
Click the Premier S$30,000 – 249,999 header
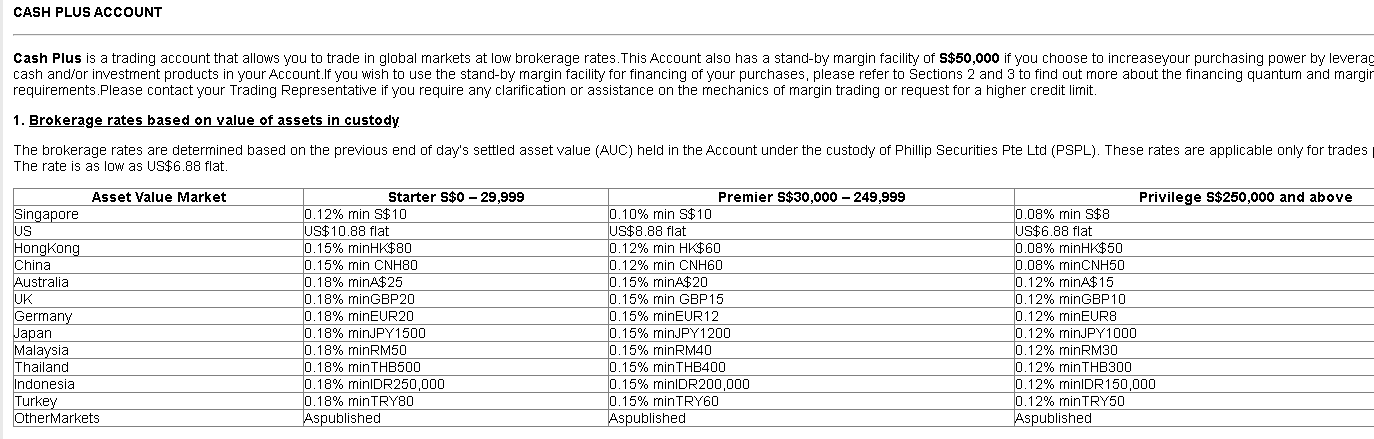(x=811, y=197)
